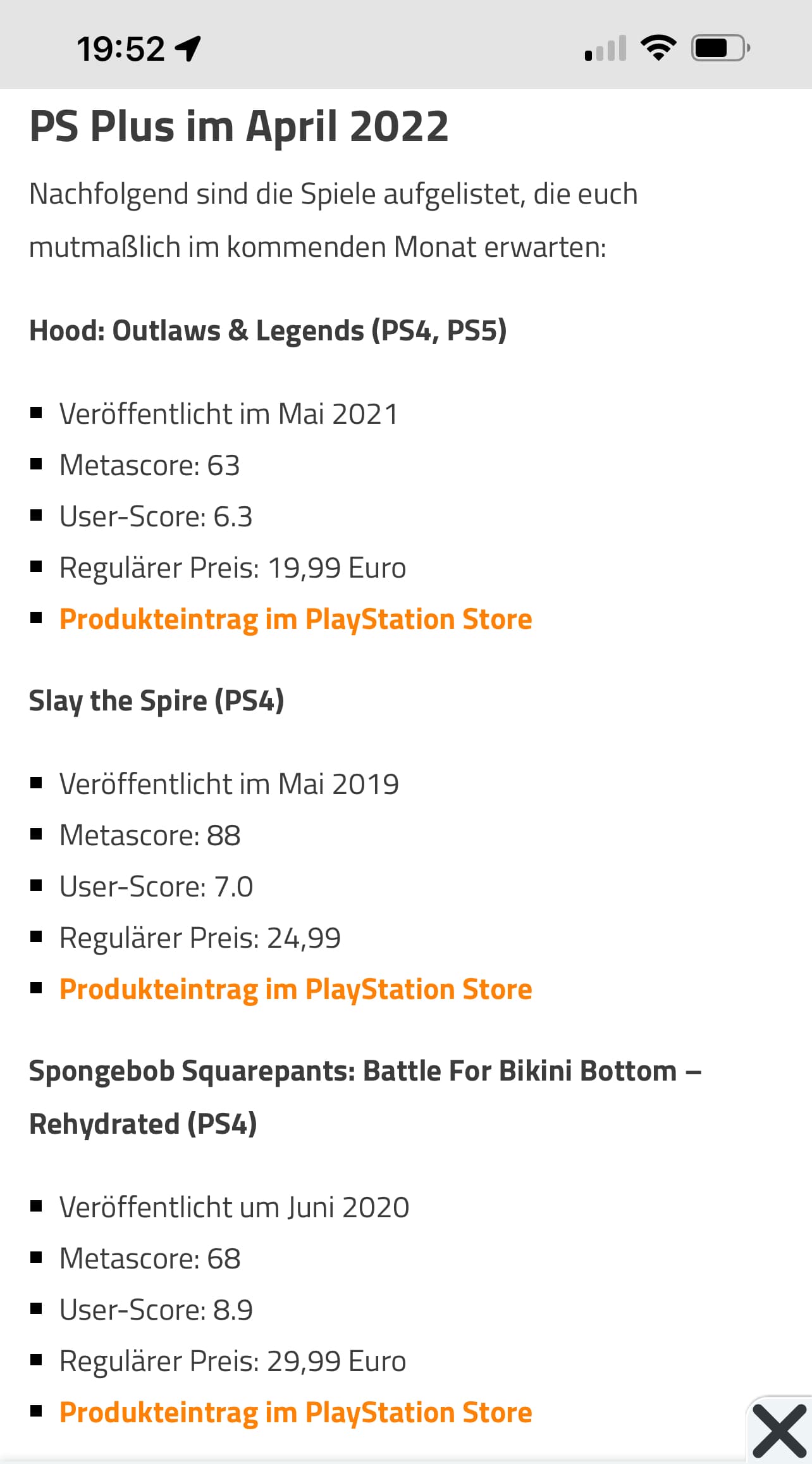Close the overlay with the X icon
This screenshot has width=812, height=1464.
[x=780, y=1430]
